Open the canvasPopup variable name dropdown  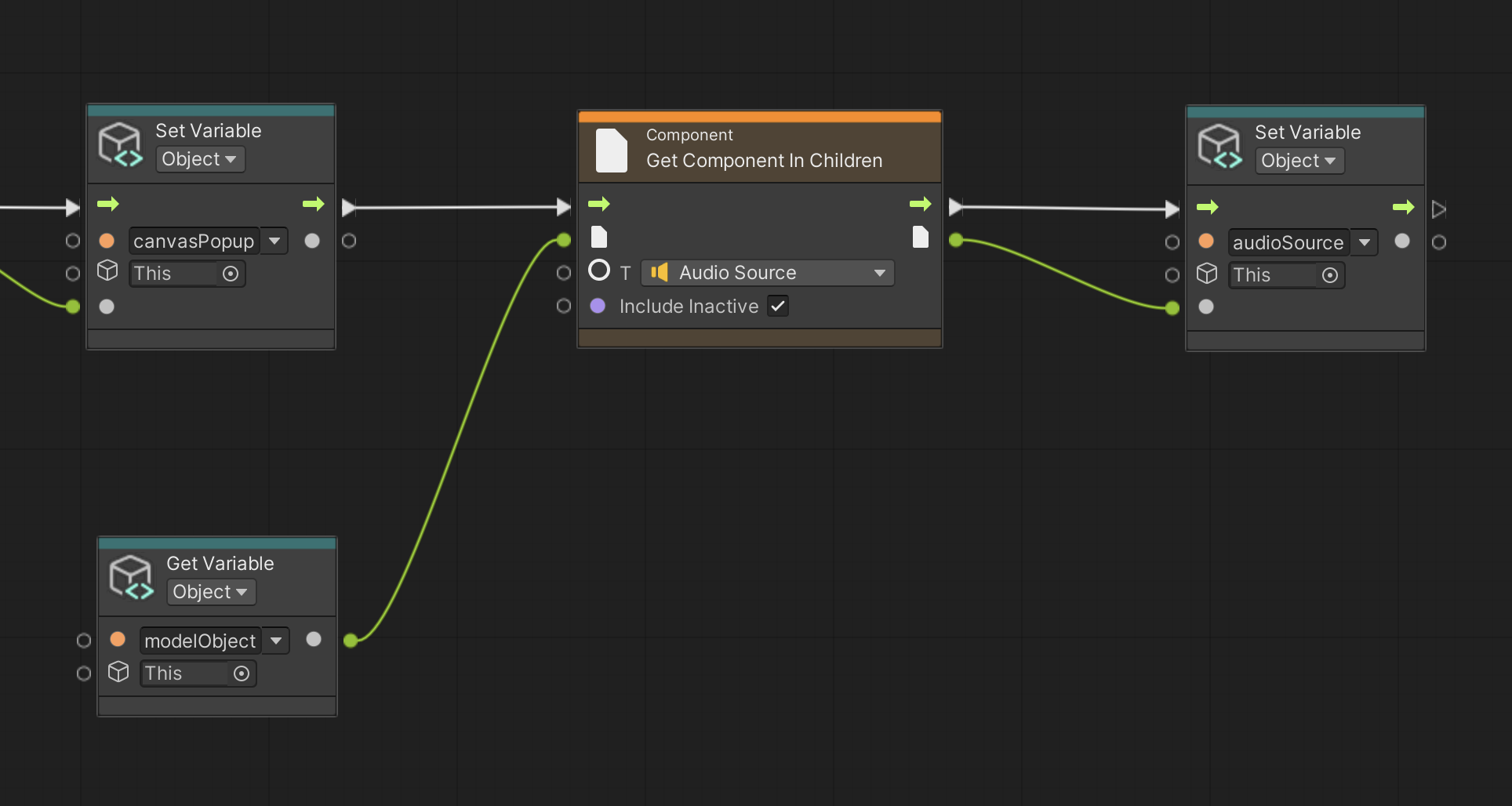click(x=274, y=241)
